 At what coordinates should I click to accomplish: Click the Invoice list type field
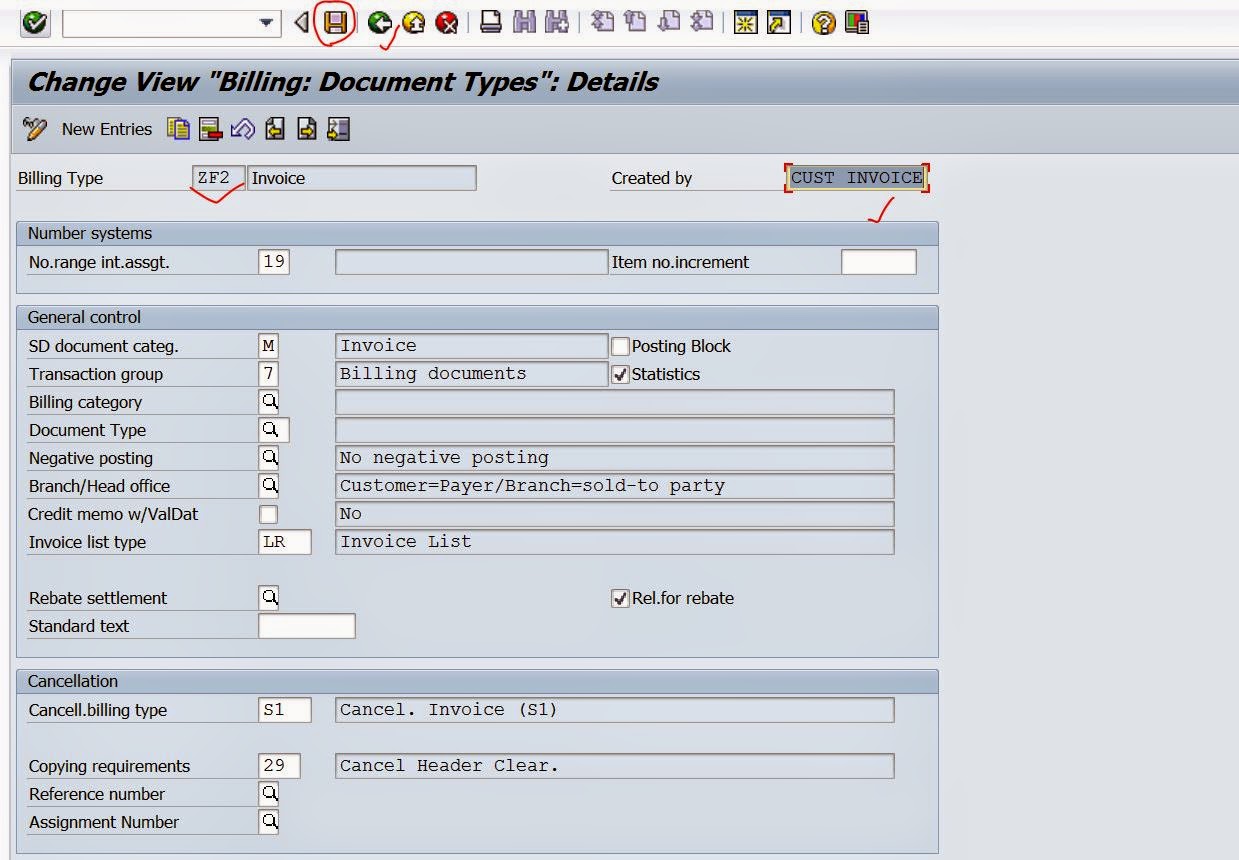tap(284, 542)
